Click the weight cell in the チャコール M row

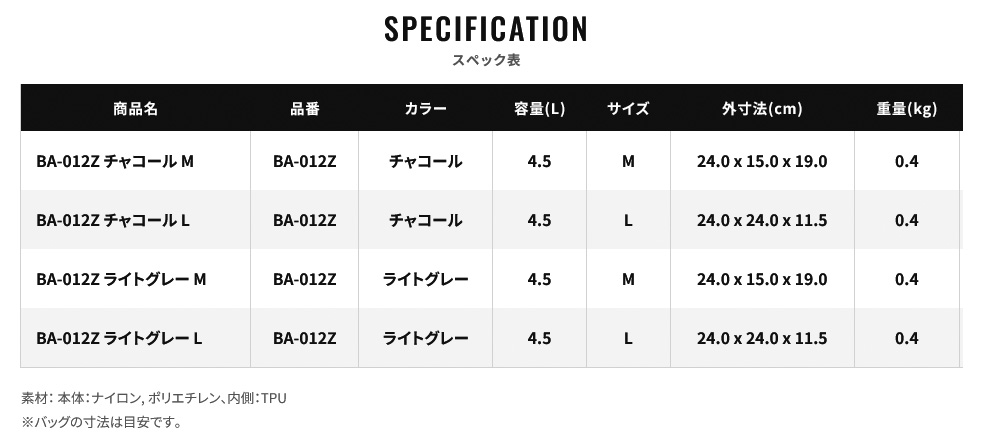[906, 161]
